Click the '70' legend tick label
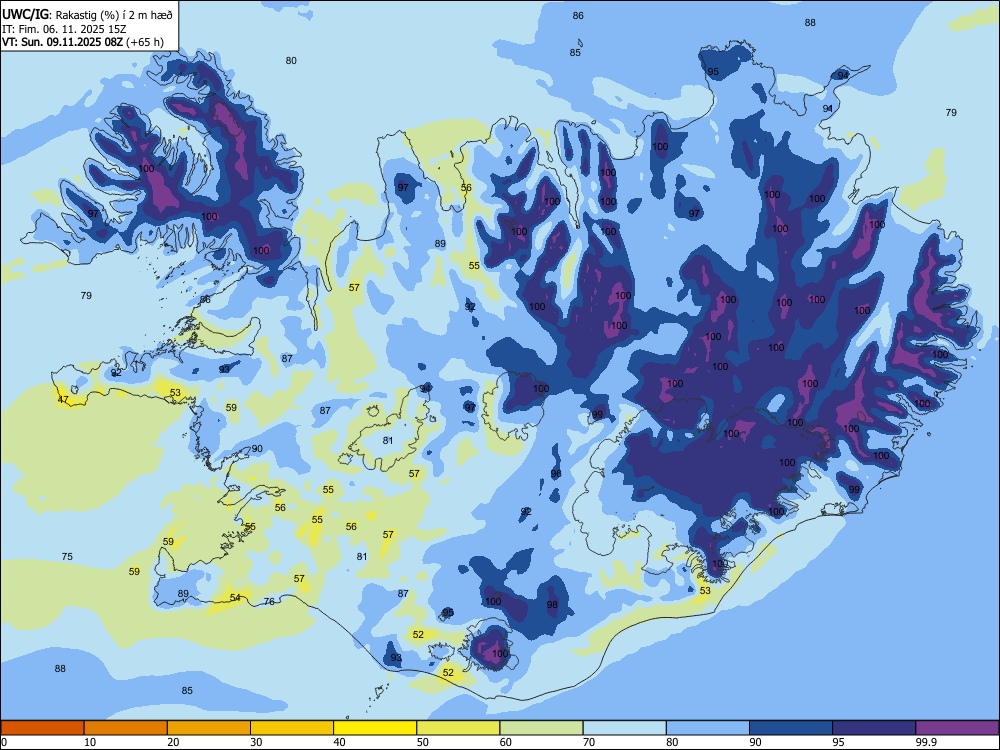 pyautogui.click(x=589, y=742)
